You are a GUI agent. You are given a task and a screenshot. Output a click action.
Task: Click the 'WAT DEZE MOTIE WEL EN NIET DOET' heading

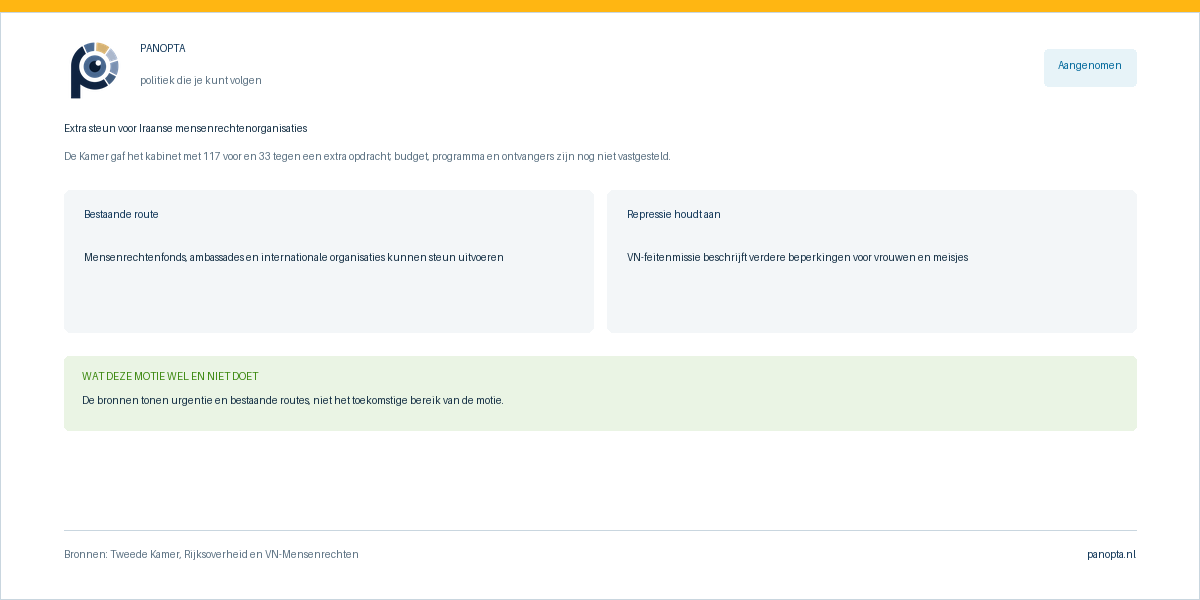coord(170,376)
